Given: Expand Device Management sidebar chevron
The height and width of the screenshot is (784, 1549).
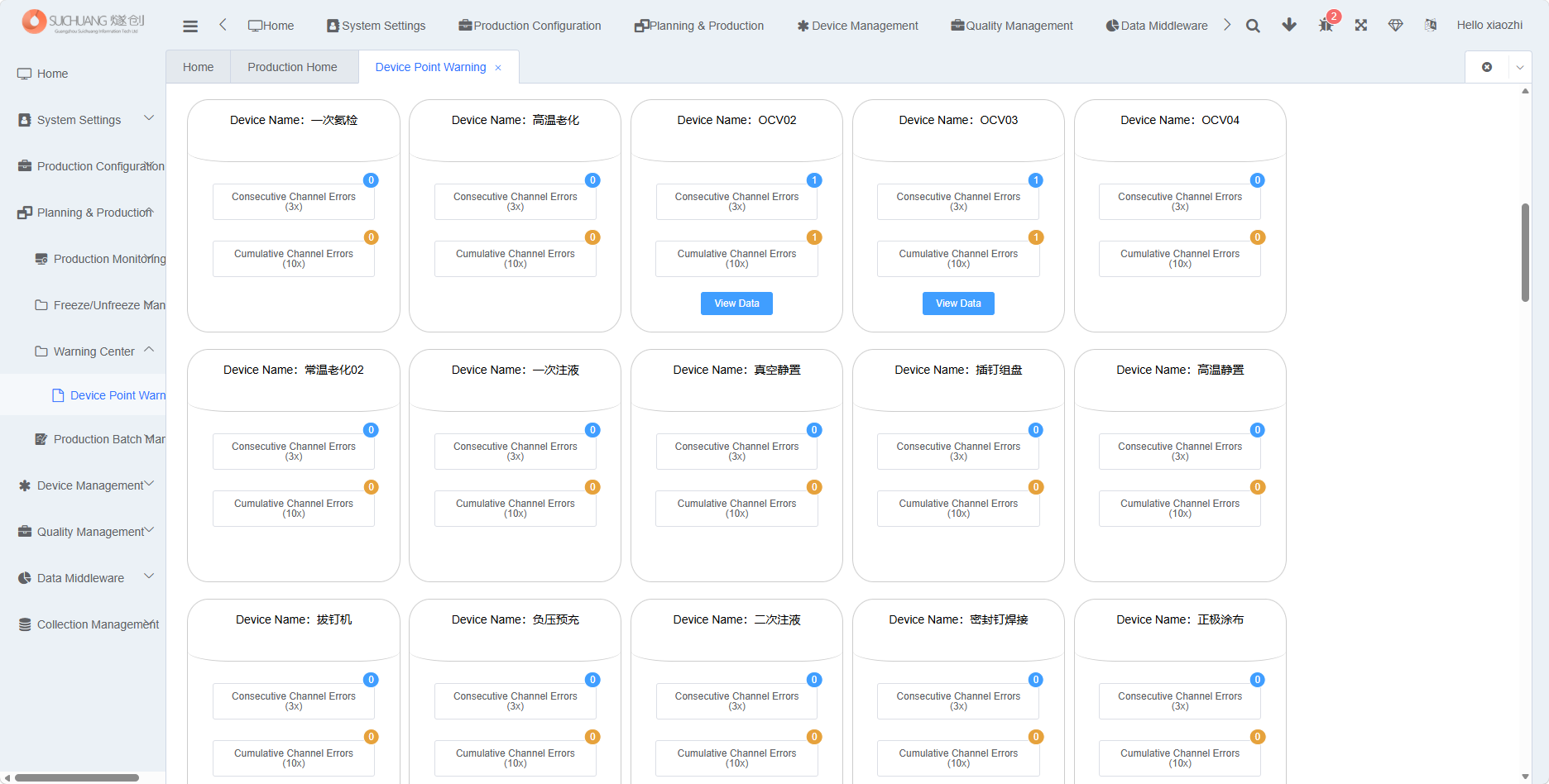Looking at the screenshot, I should pos(149,484).
